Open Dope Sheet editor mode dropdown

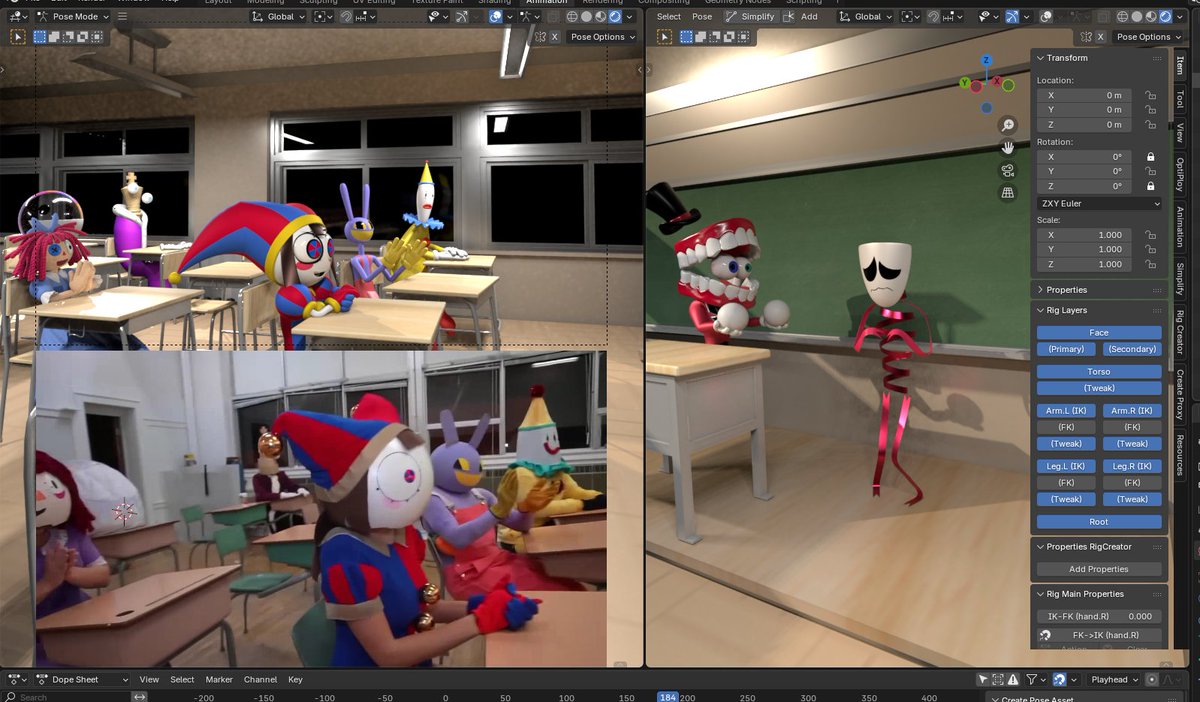click(83, 680)
